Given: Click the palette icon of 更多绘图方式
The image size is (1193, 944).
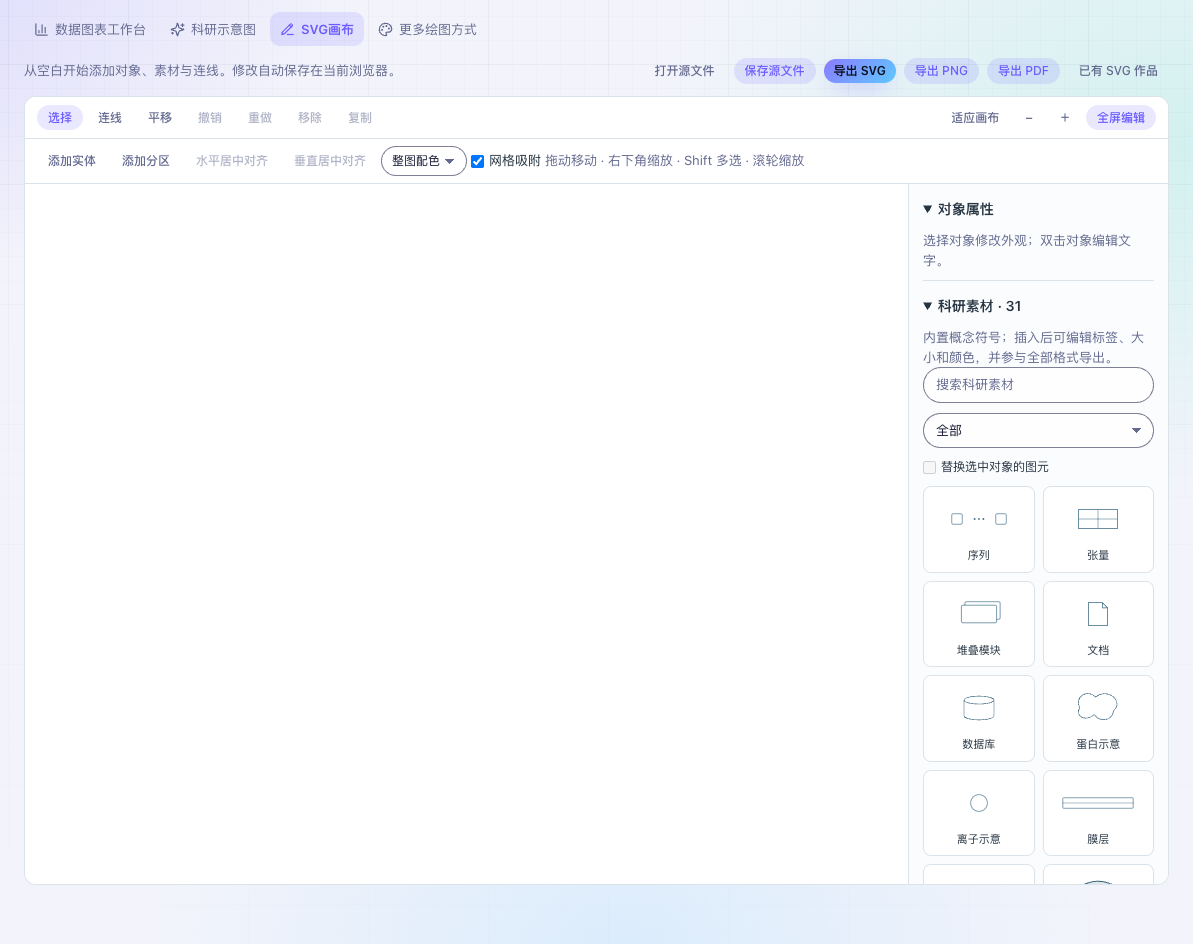Looking at the screenshot, I should (385, 30).
